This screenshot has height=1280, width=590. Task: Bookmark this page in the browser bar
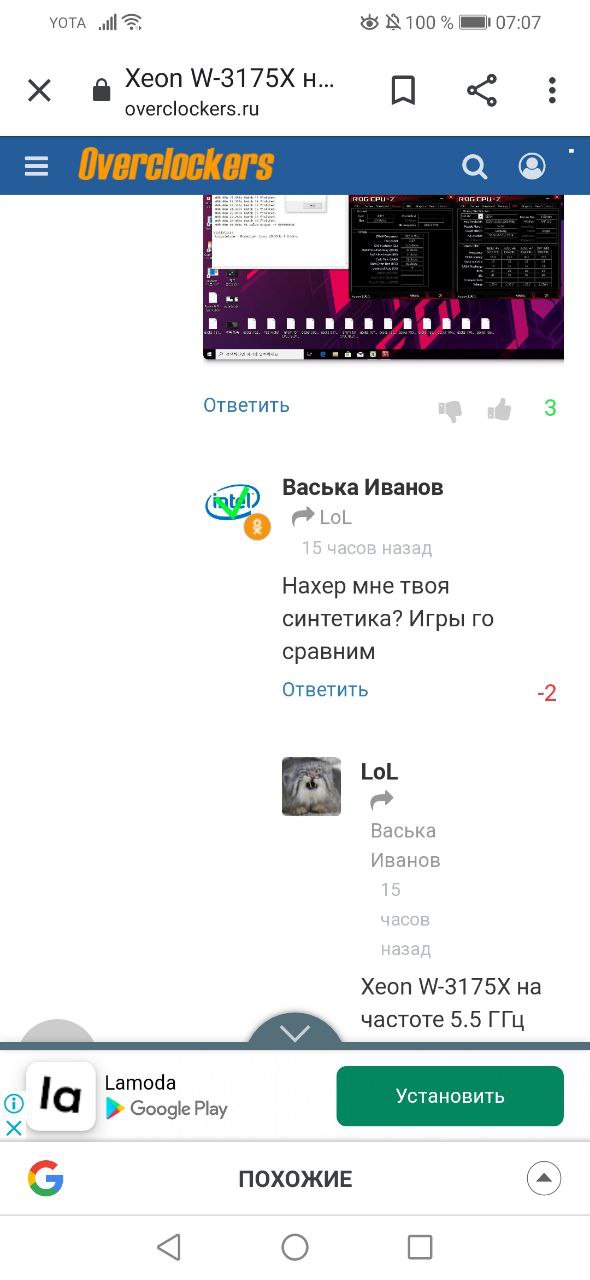(403, 91)
